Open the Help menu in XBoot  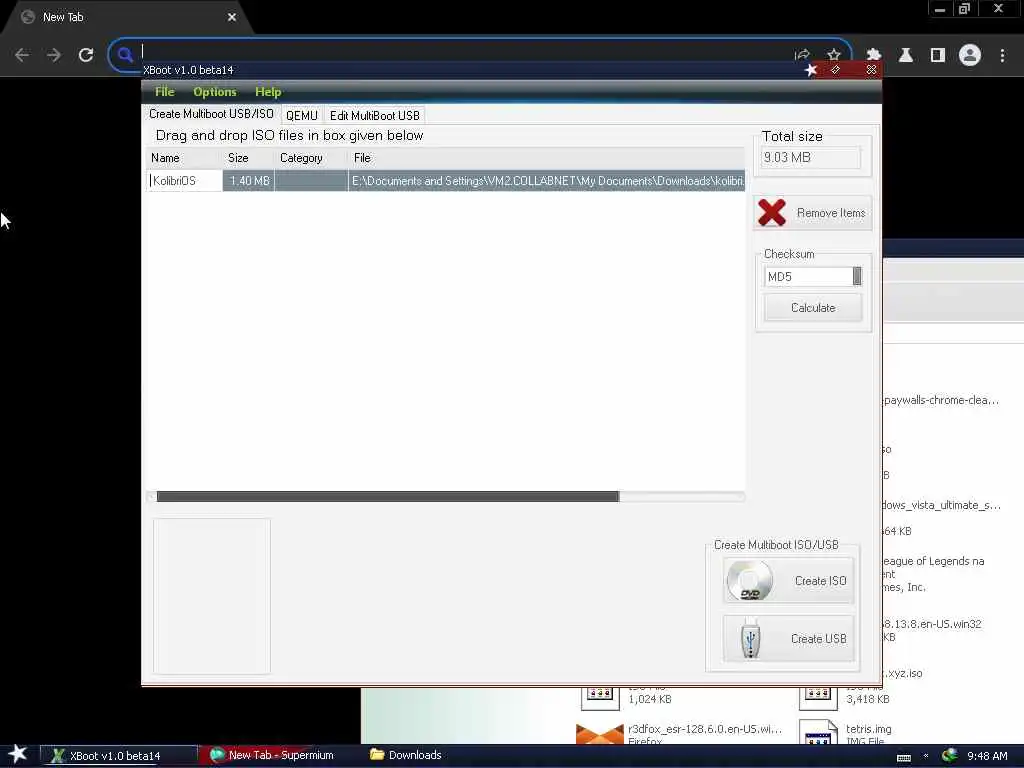tap(268, 91)
